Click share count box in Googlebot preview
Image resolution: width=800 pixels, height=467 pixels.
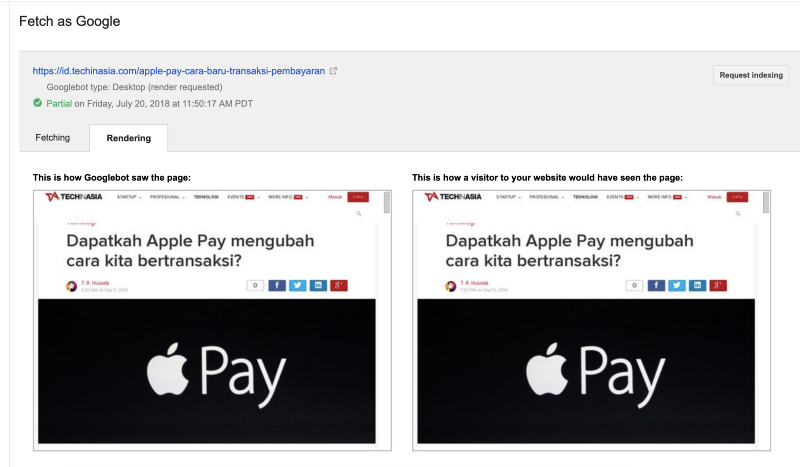(x=255, y=285)
